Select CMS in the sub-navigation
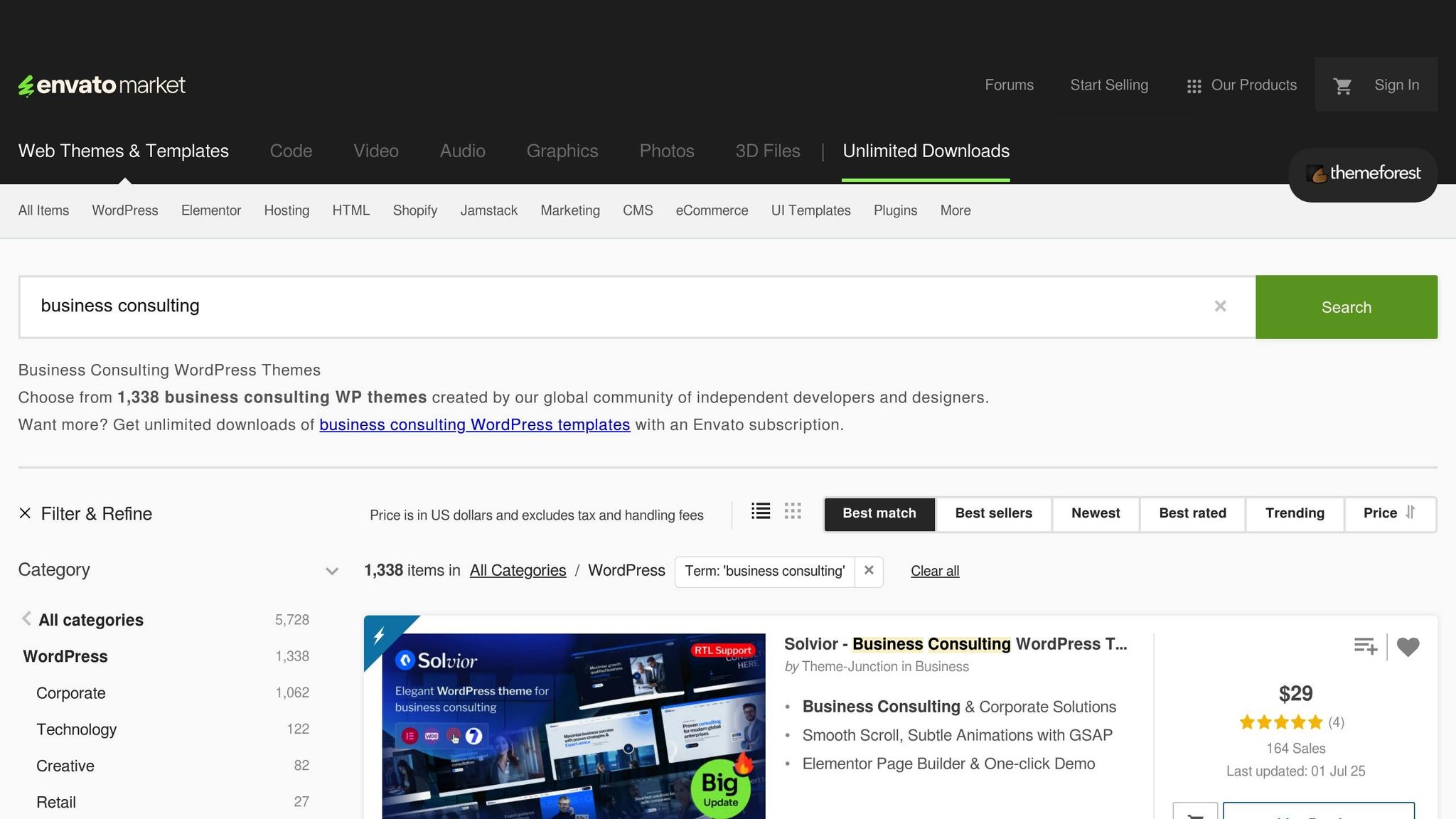This screenshot has height=819, width=1456. [x=638, y=210]
